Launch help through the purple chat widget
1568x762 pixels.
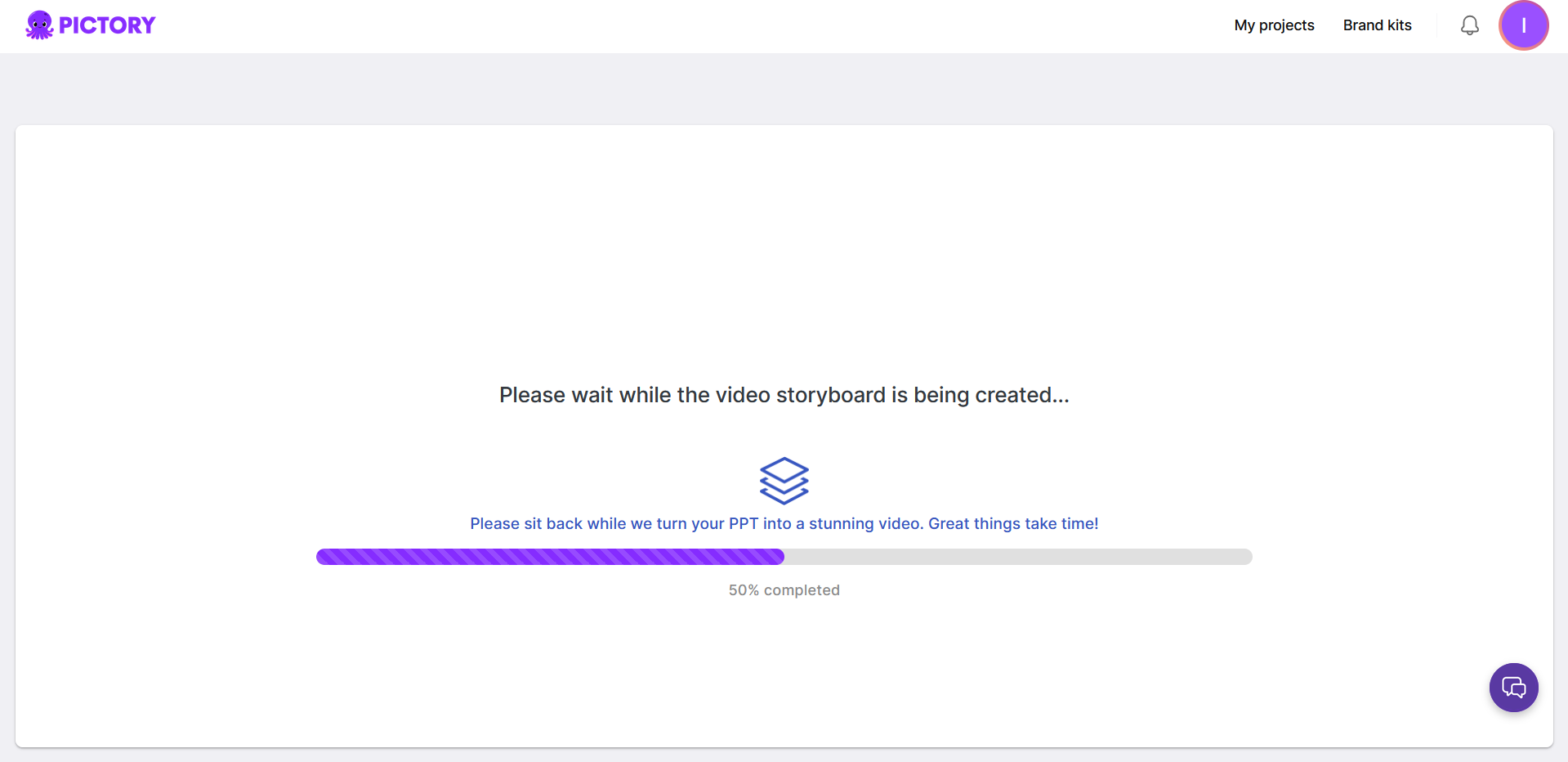click(x=1513, y=688)
